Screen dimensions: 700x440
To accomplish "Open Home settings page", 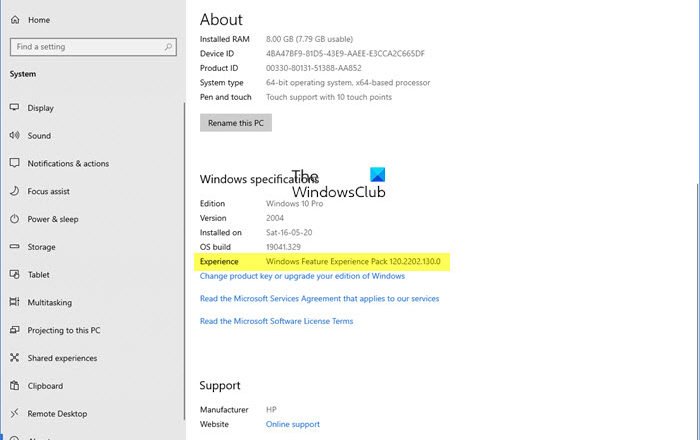I will click(39, 20).
